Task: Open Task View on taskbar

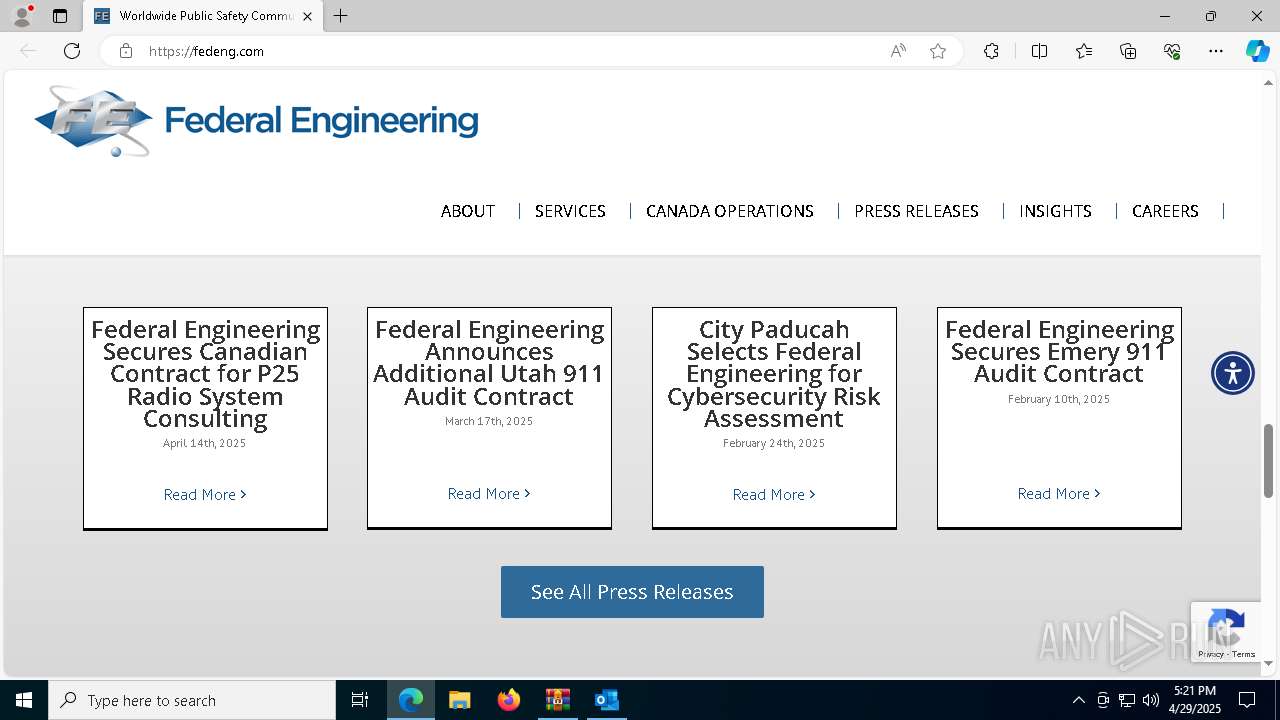Action: coord(360,700)
